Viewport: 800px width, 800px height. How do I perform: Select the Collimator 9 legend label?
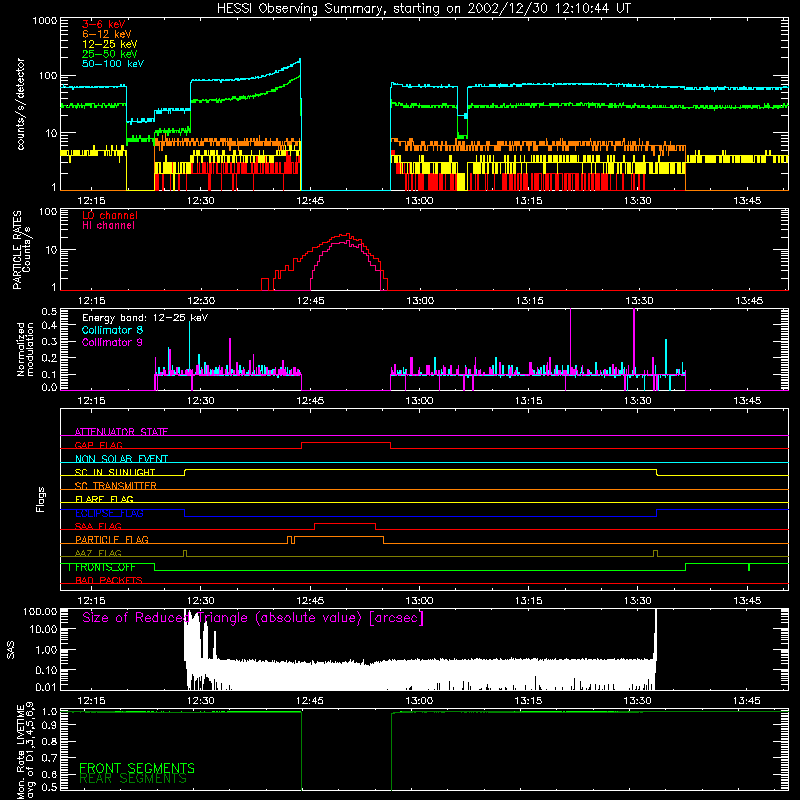(x=112, y=342)
